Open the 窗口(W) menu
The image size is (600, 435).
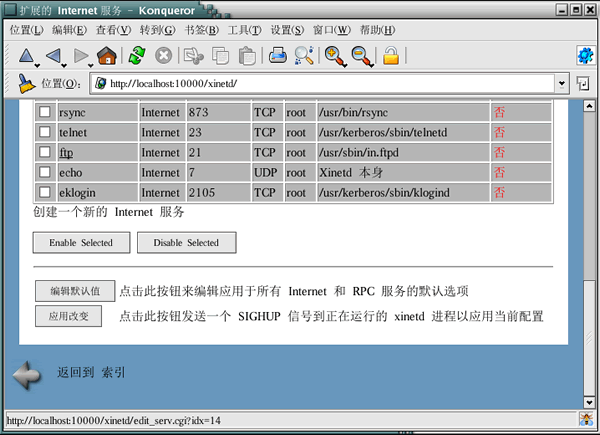coord(331,30)
